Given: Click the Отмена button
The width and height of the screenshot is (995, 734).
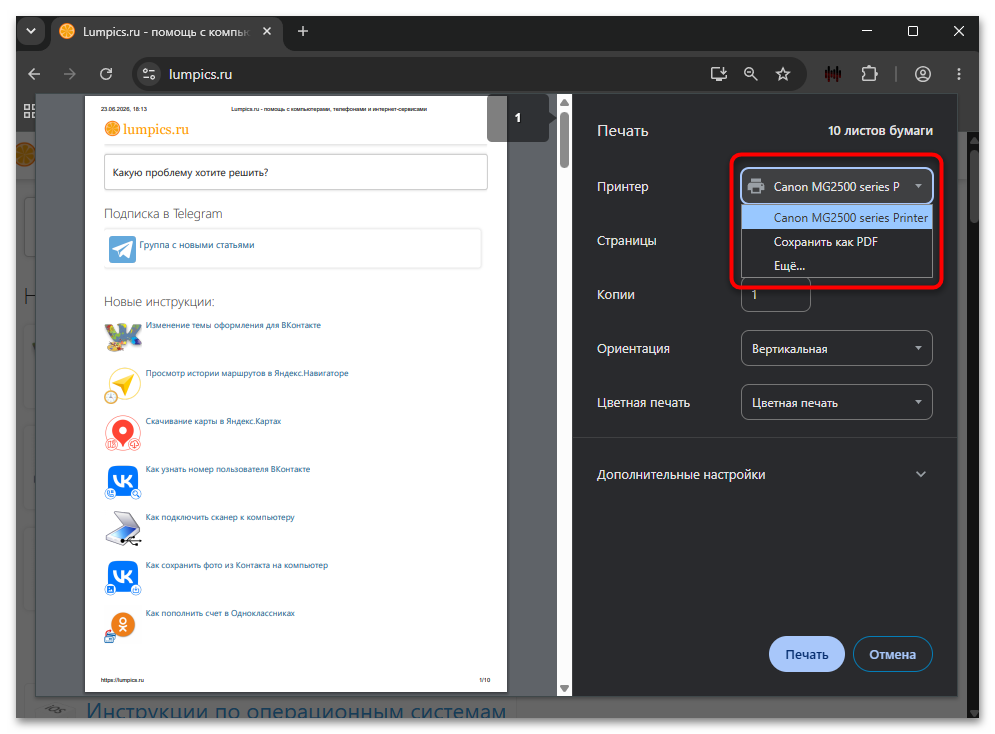Looking at the screenshot, I should [x=892, y=654].
